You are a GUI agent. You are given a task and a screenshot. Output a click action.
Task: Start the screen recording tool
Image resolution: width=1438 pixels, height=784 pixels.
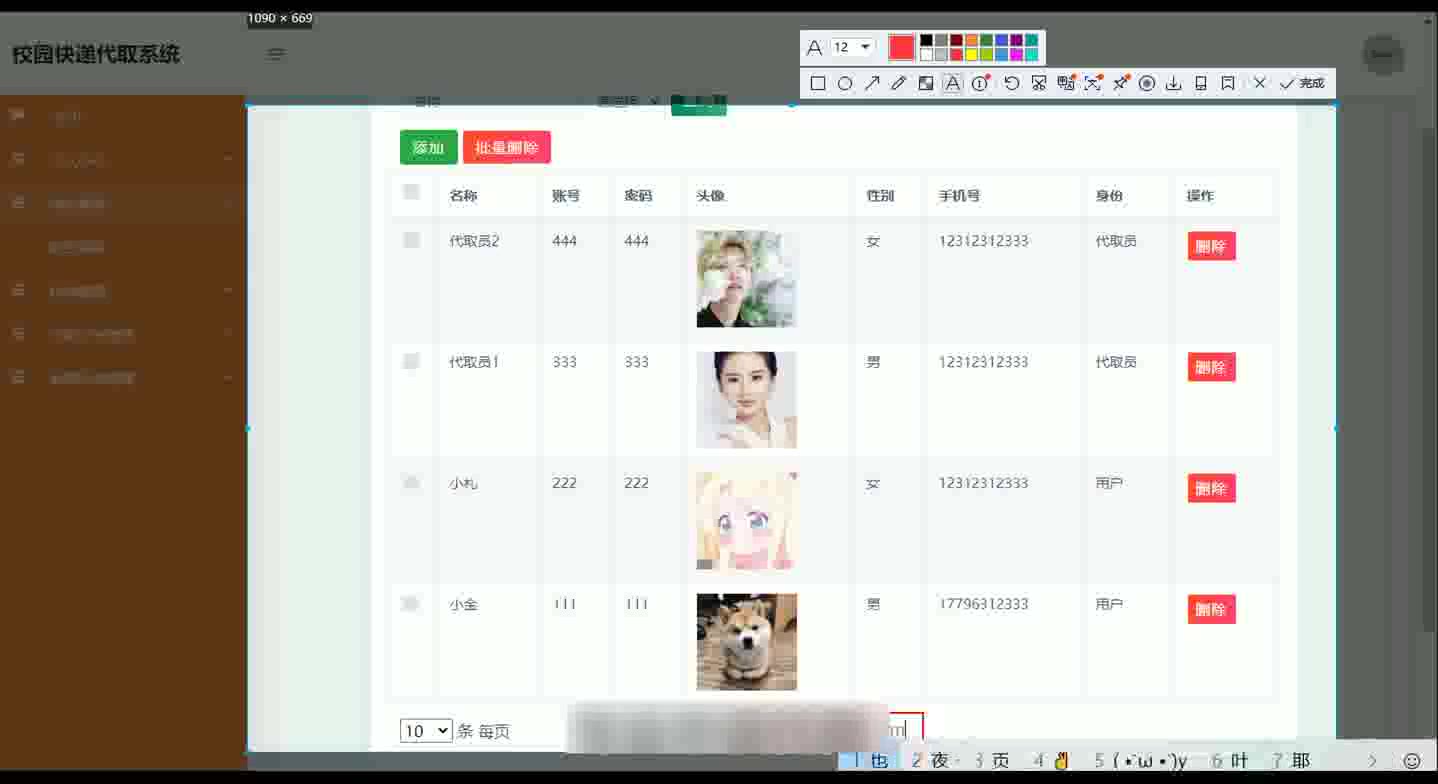1147,84
